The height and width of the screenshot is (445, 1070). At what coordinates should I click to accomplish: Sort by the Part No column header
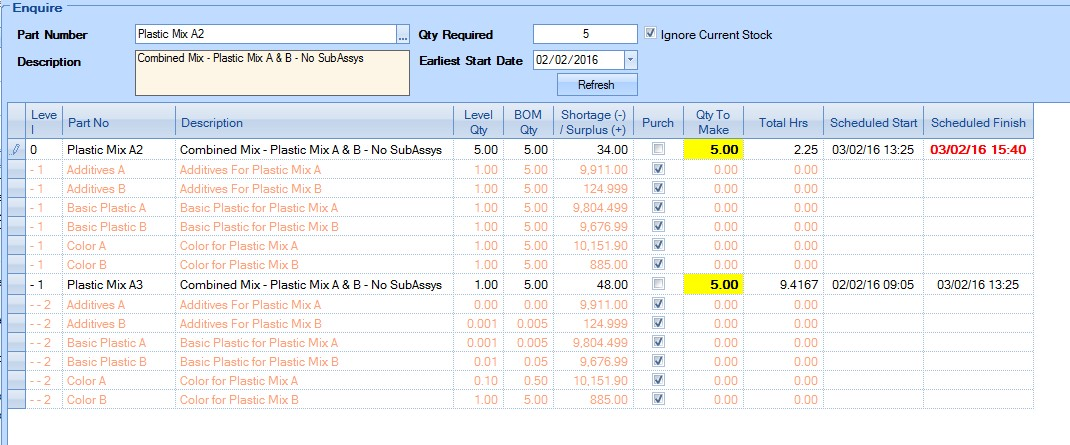click(118, 123)
